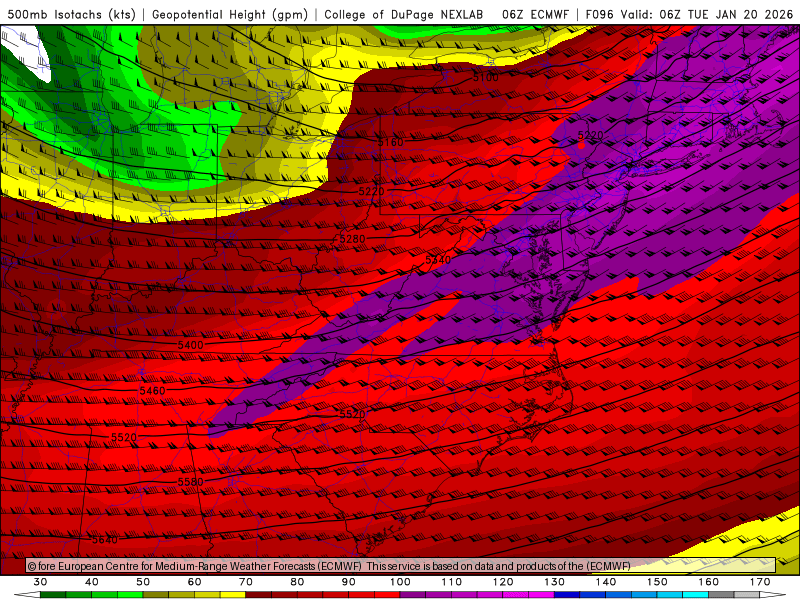Select the 40 value on the color scale
The width and height of the screenshot is (800, 600).
tap(92, 582)
